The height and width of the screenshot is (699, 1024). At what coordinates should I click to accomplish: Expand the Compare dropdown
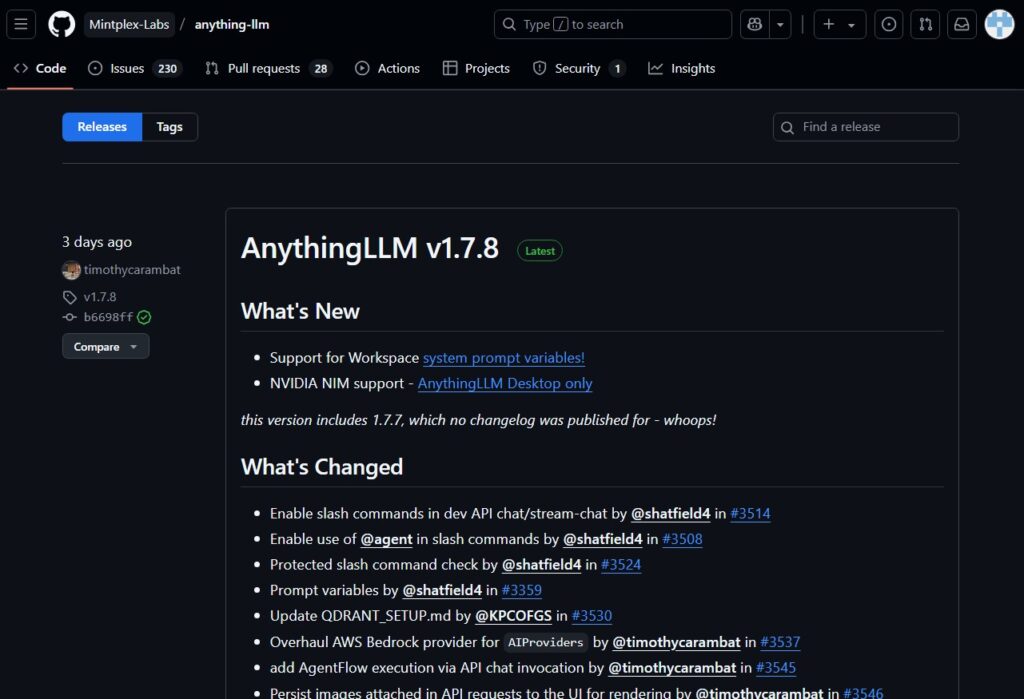105,346
